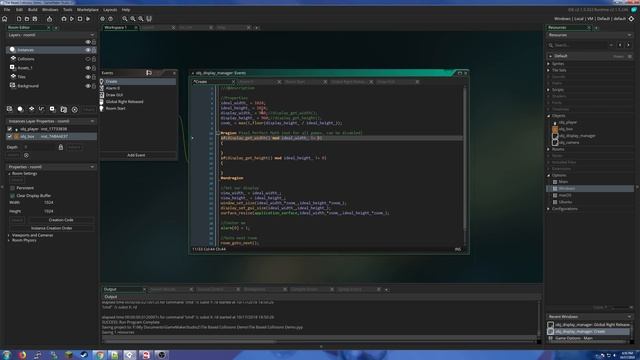Image resolution: width=640 pixels, height=360 pixels.
Task: Click the Help toolbar icon
Action: point(111,19)
